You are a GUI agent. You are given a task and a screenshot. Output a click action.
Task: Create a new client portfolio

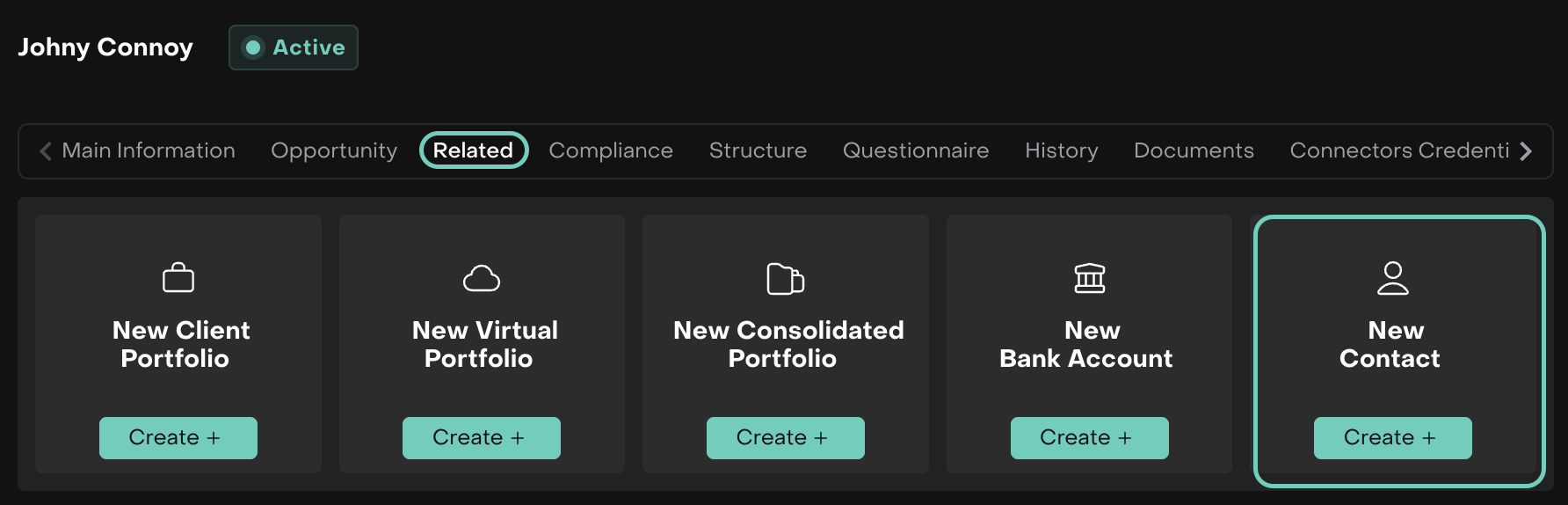178,438
